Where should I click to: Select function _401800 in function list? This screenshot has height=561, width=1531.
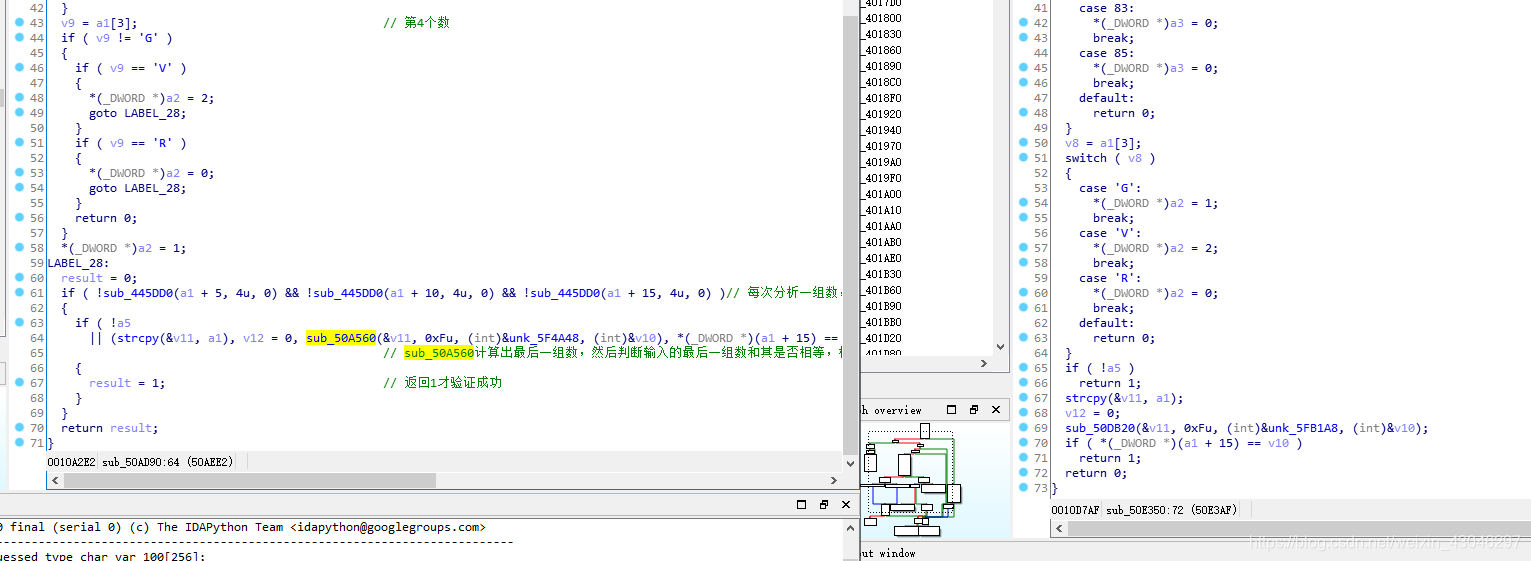tap(883, 17)
